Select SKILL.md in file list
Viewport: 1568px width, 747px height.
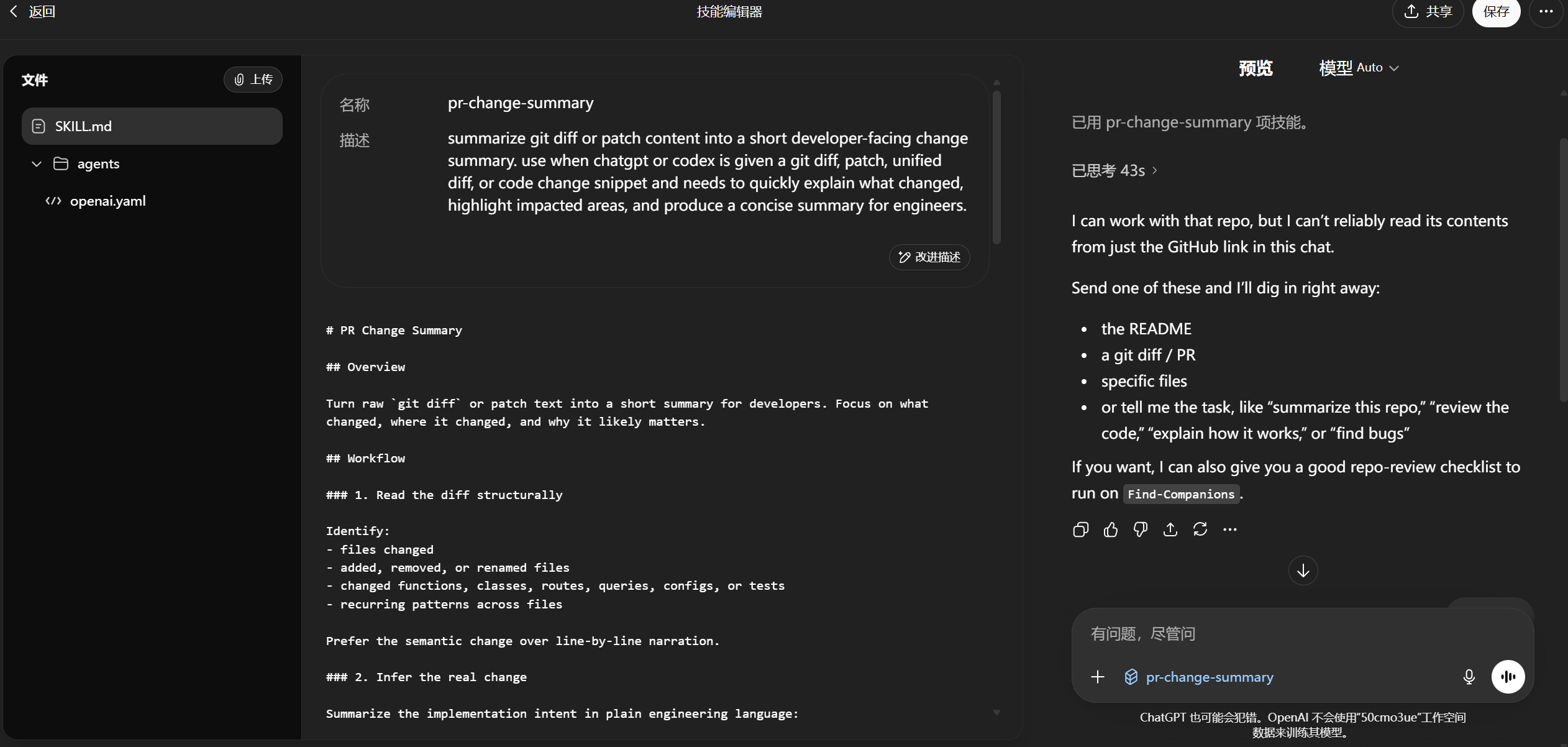tap(152, 126)
